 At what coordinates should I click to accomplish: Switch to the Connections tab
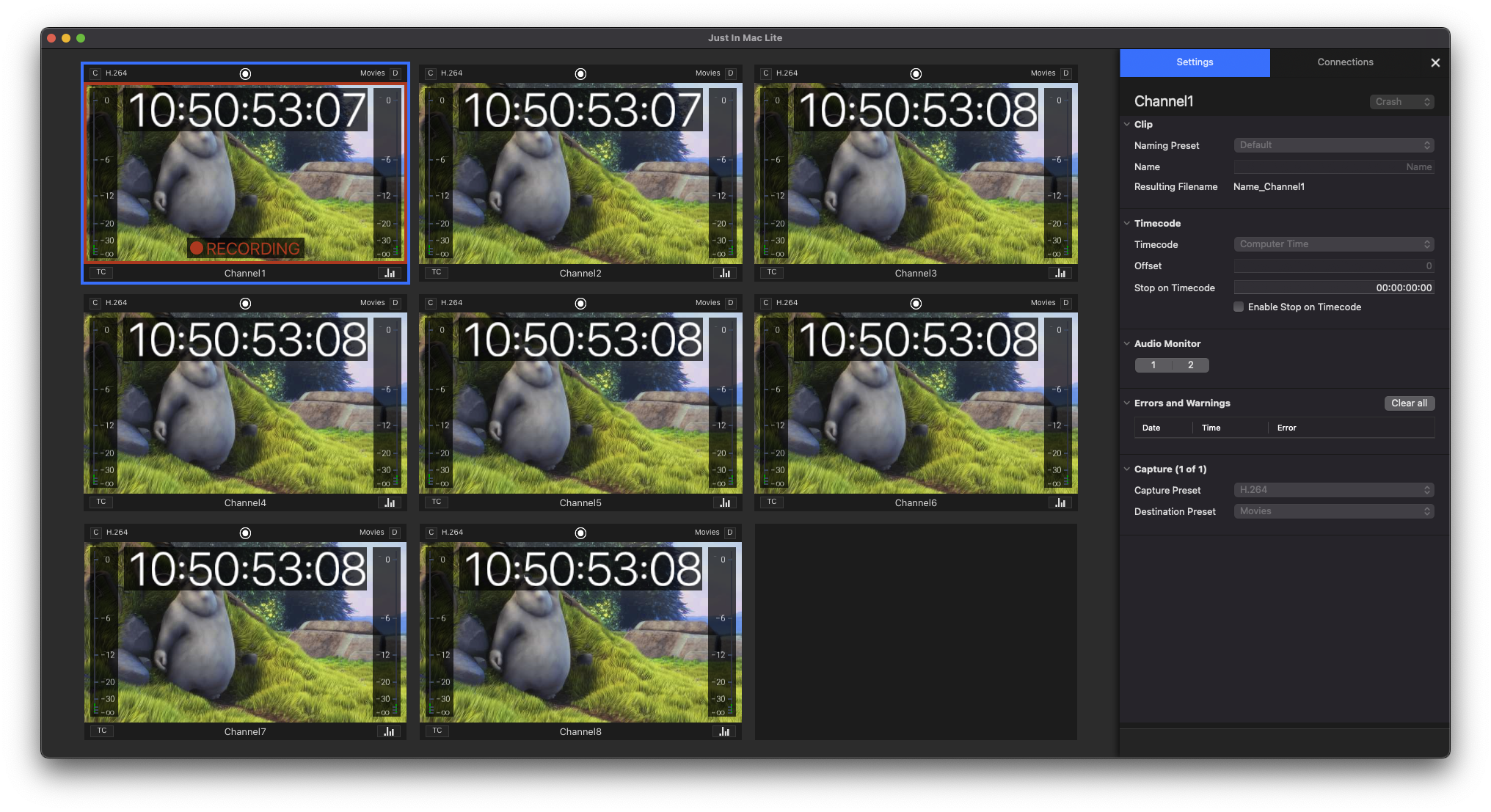pyautogui.click(x=1345, y=62)
